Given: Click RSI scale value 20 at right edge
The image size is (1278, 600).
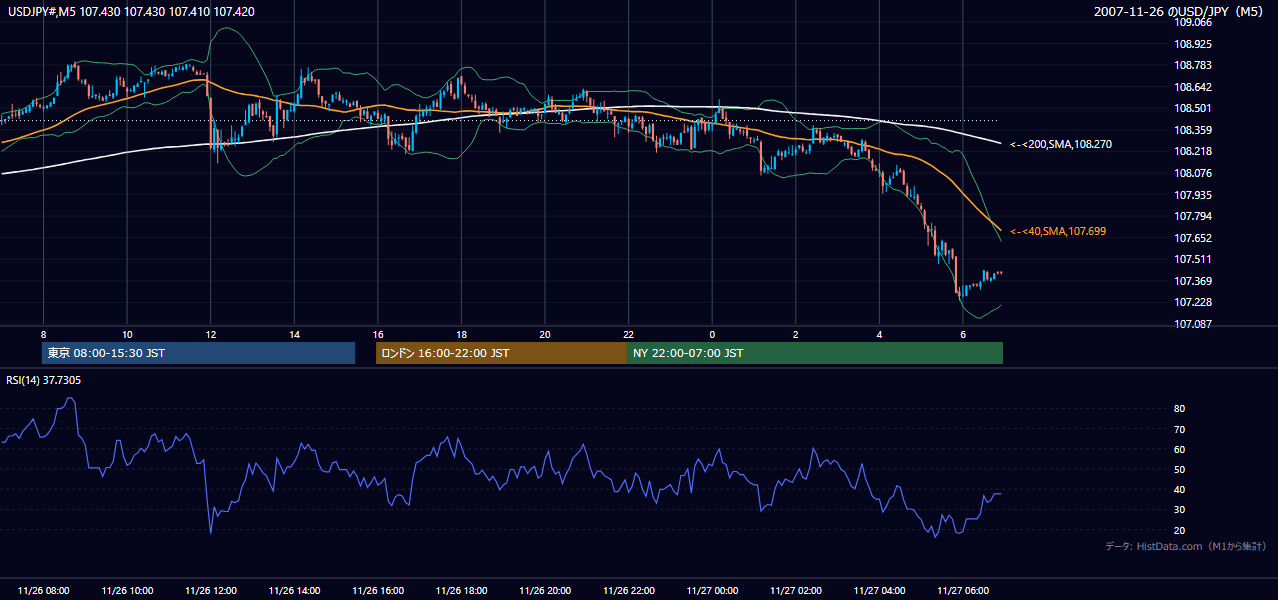Looking at the screenshot, I should (1180, 530).
